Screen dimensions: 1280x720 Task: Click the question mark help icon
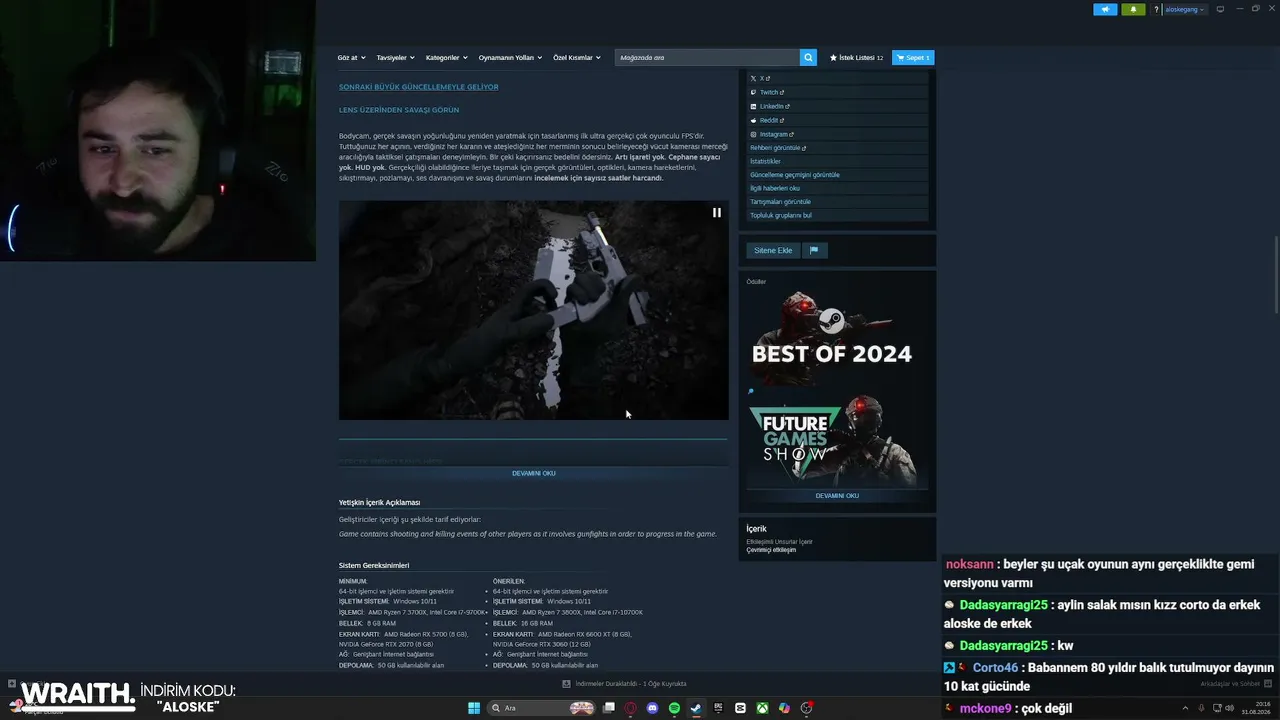coord(1156,9)
